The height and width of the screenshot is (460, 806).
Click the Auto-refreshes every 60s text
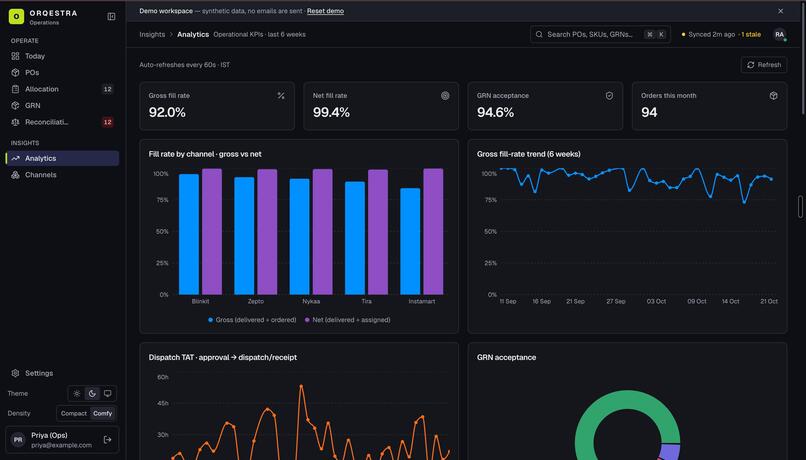pos(185,65)
